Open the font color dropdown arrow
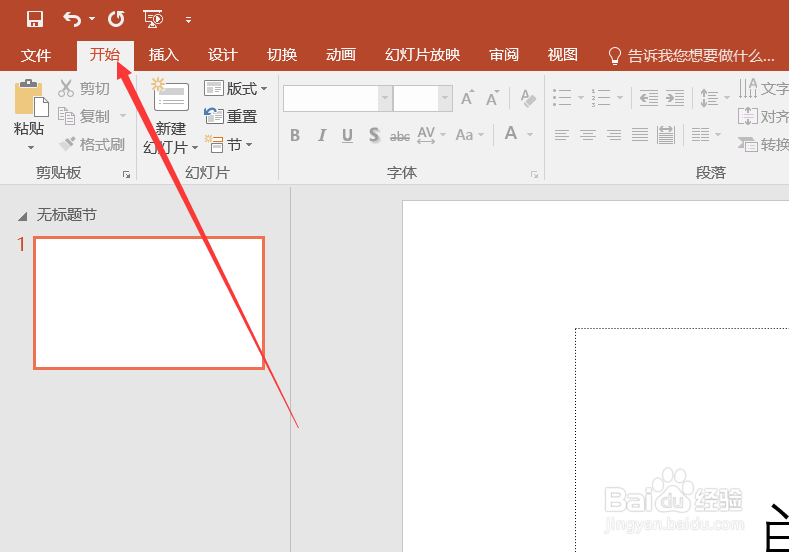Screen dimensions: 789x552 pos(530,134)
